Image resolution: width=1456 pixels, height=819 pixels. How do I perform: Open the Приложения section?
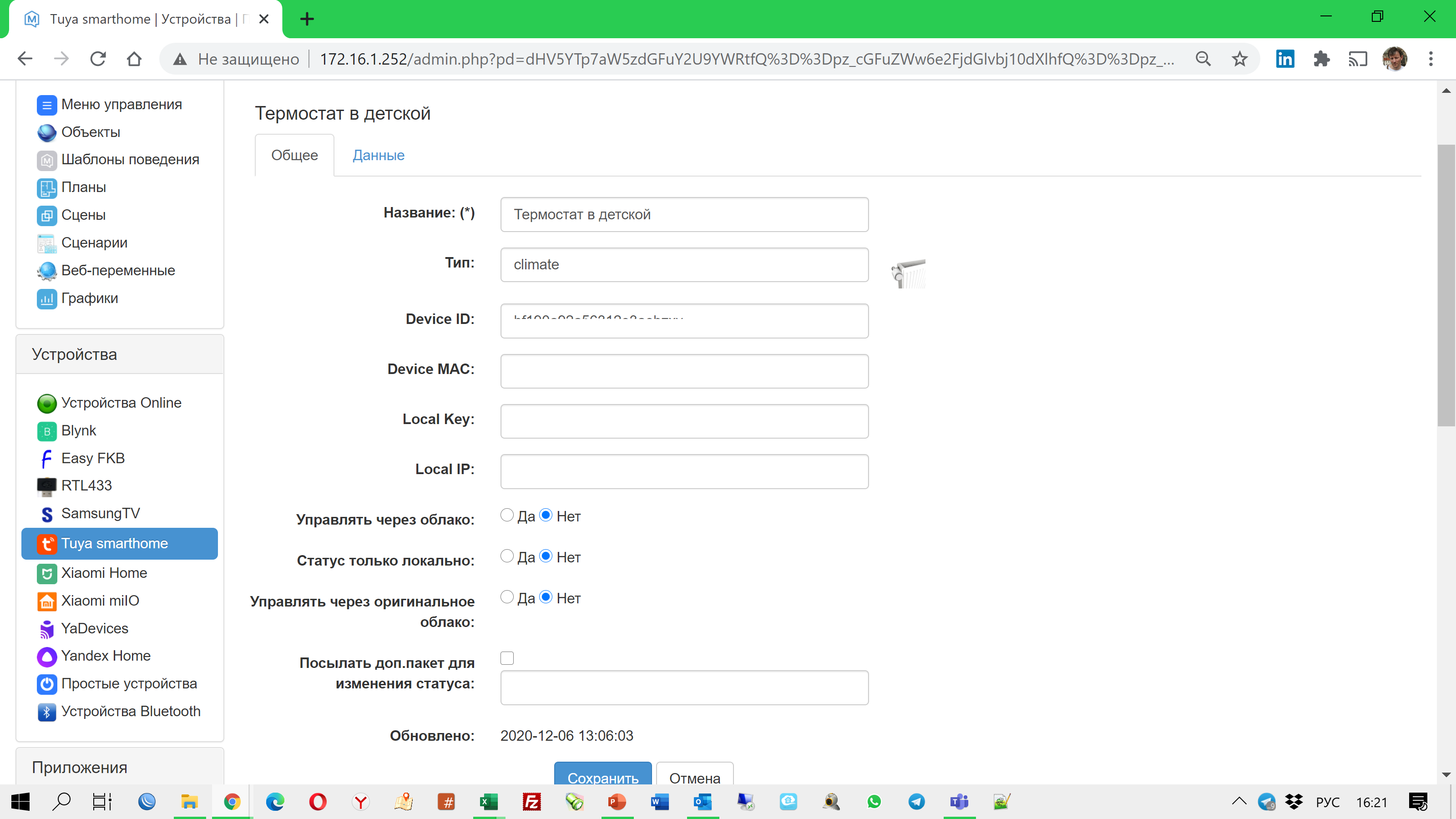coord(79,767)
